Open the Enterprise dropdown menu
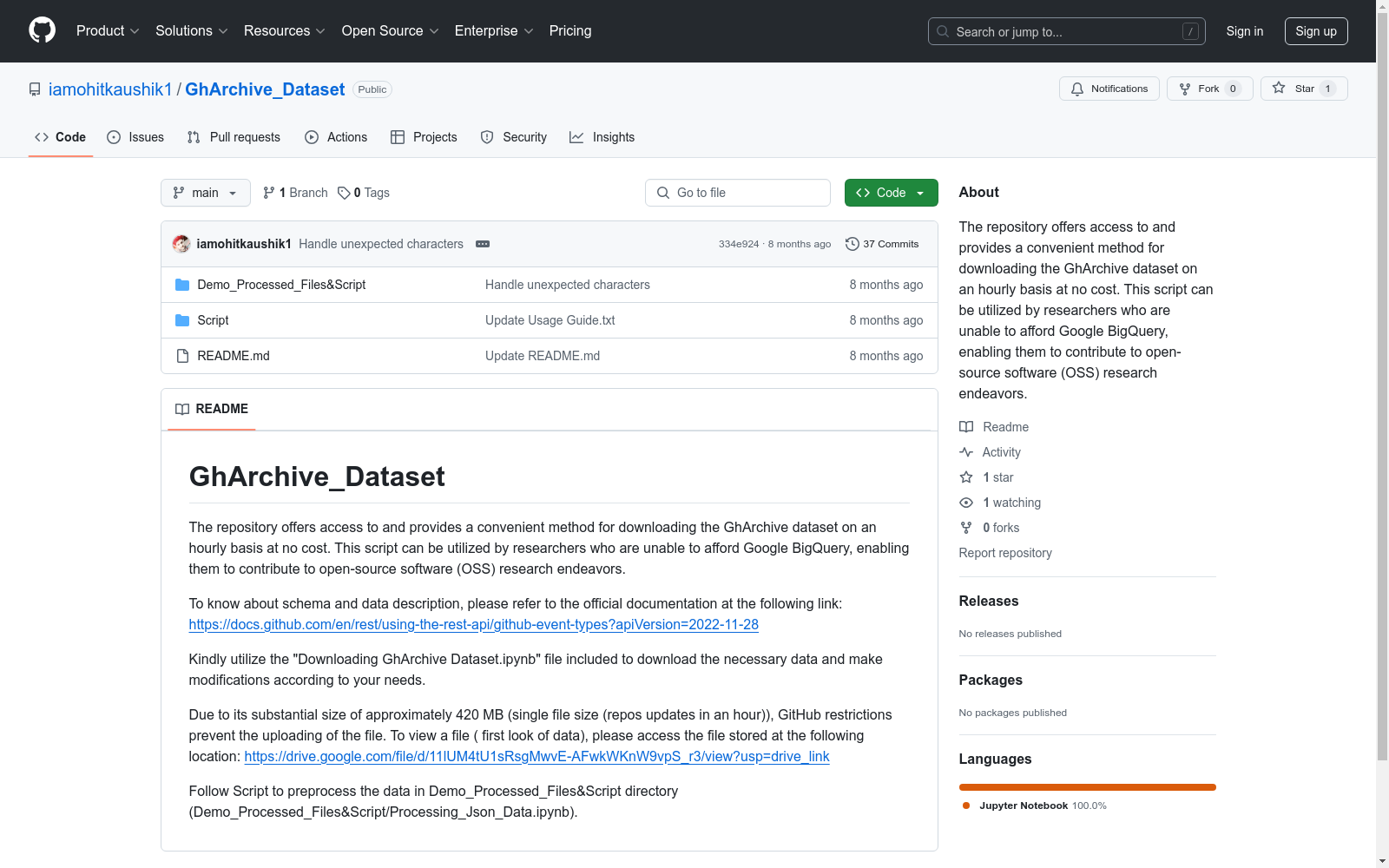 494,30
